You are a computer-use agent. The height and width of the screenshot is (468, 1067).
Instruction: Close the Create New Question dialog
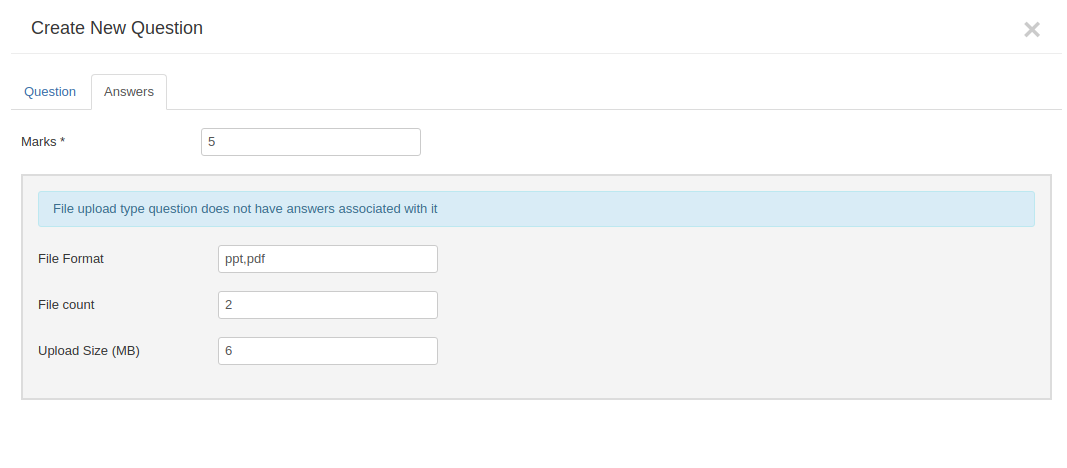(1032, 30)
